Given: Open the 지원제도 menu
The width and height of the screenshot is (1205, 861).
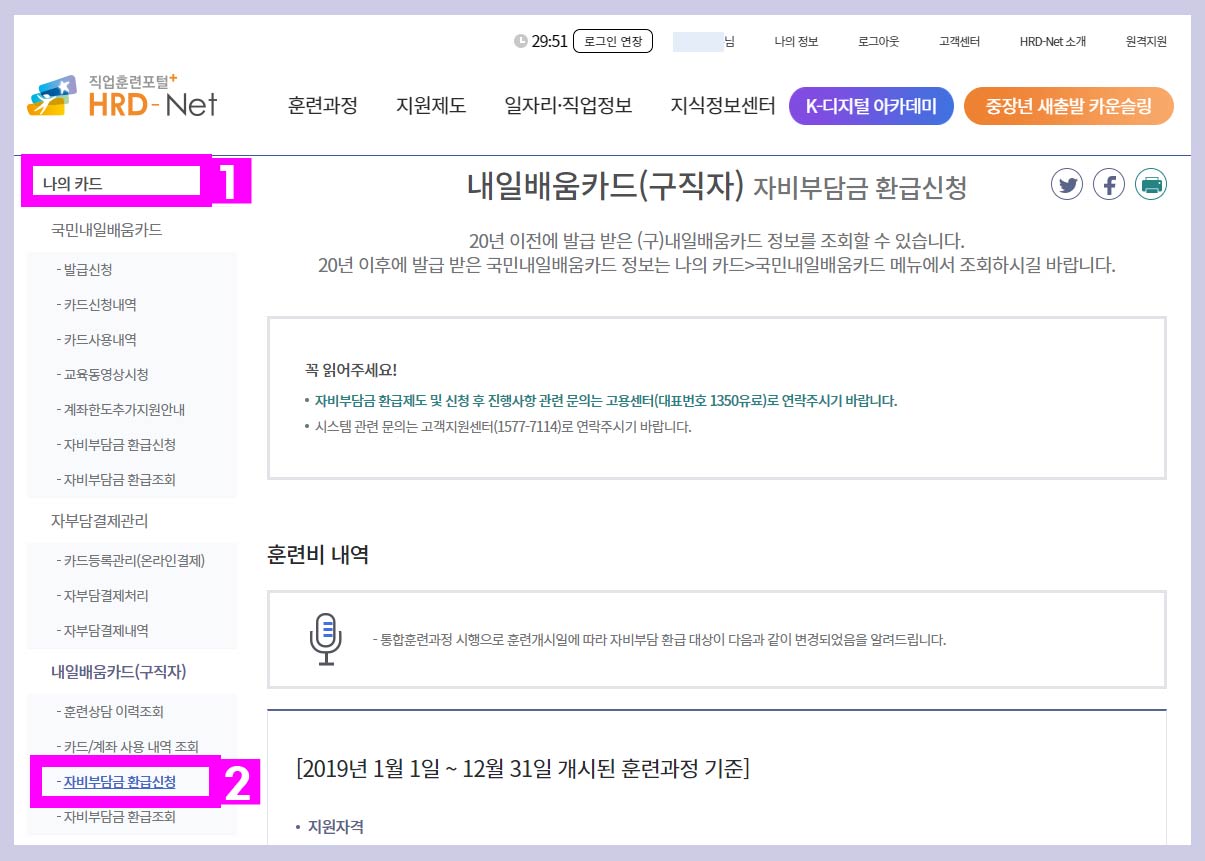Looking at the screenshot, I should 432,106.
